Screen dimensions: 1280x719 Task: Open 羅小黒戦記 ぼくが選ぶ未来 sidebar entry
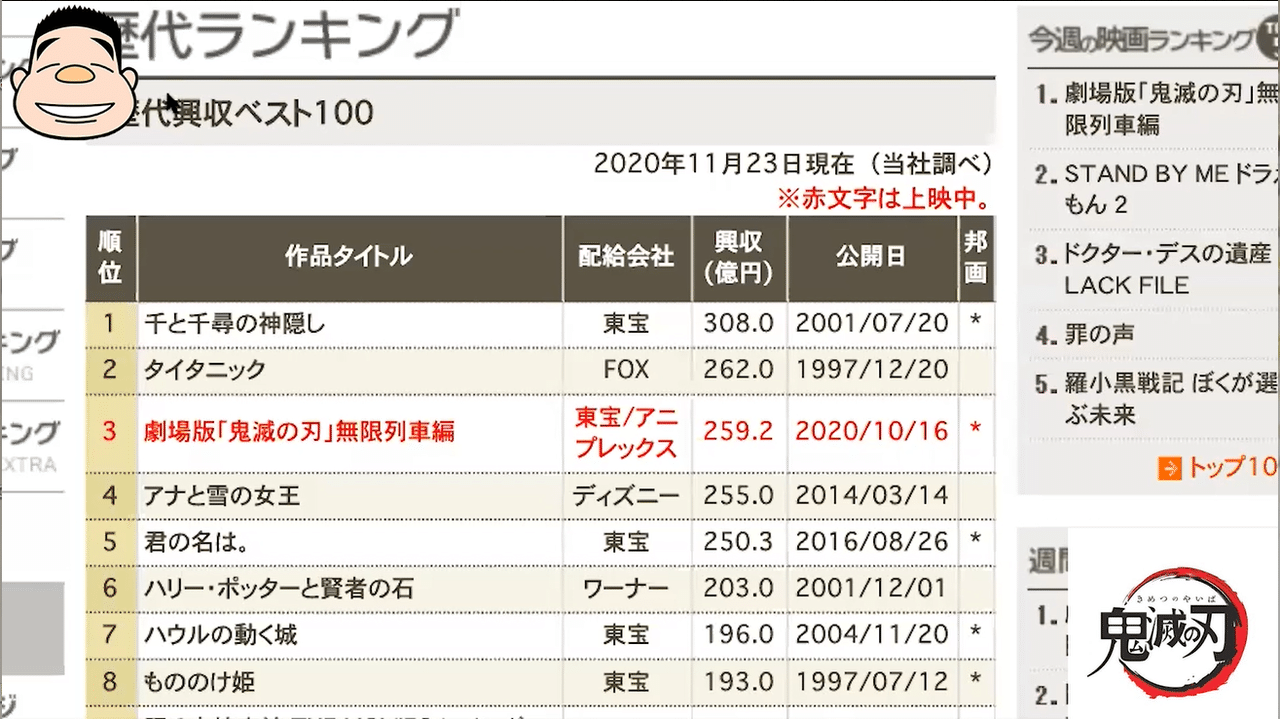[x=1160, y=398]
